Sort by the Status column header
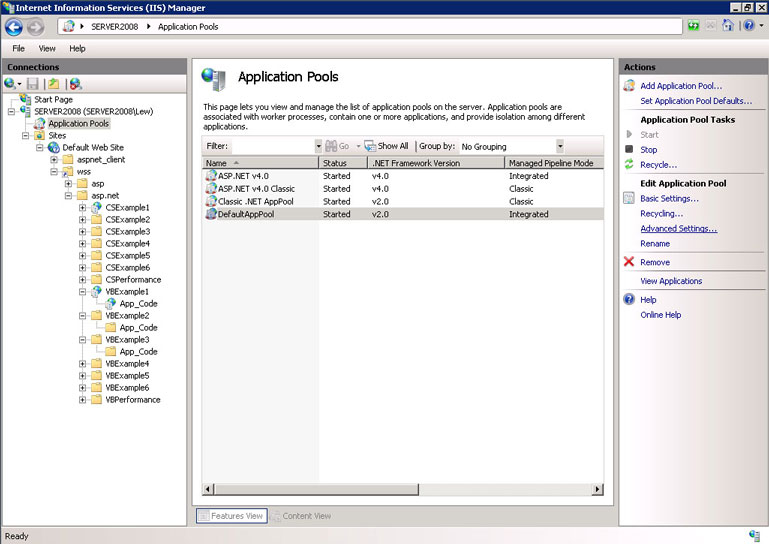This screenshot has height=544, width=769. 343,163
